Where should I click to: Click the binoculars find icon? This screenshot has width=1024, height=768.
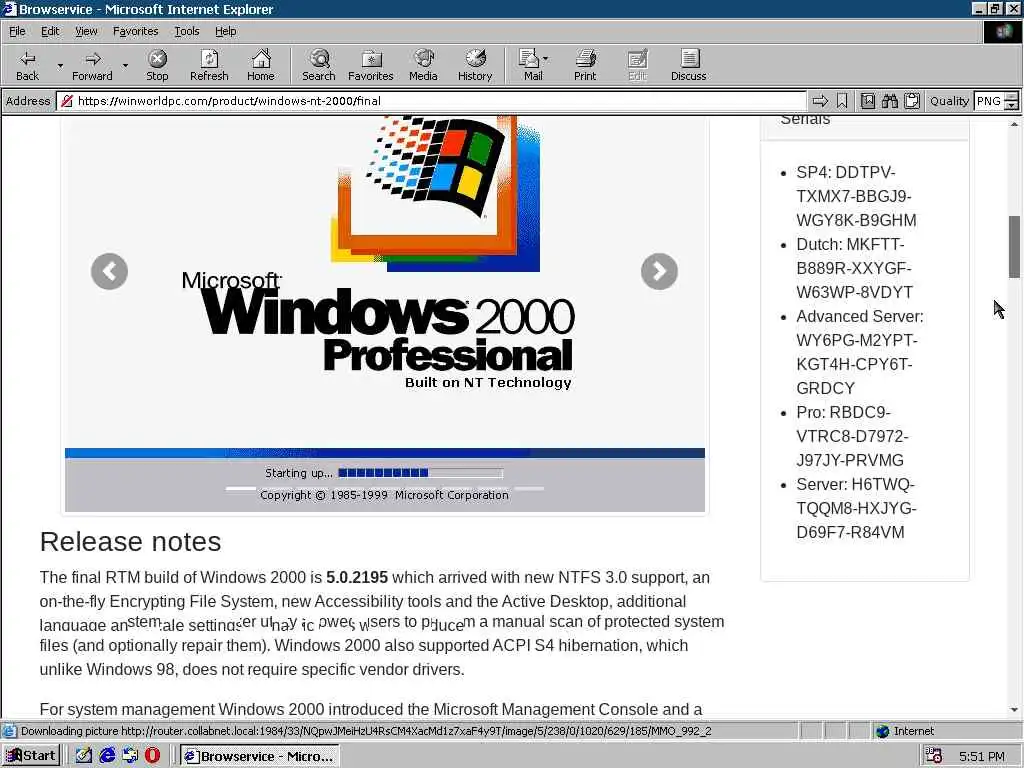coord(889,101)
